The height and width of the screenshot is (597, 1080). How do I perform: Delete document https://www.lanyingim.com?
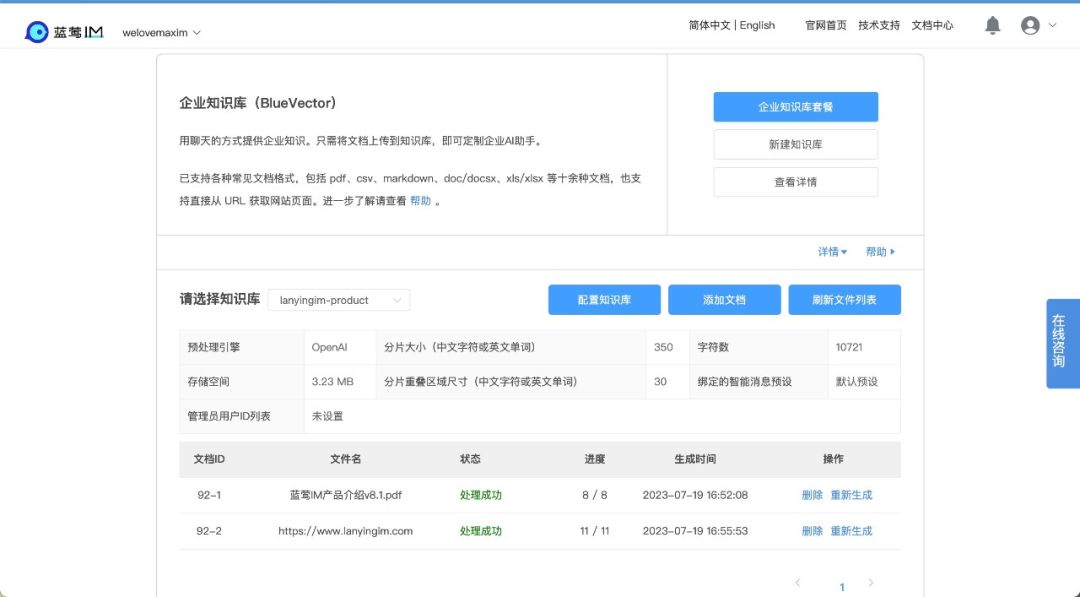point(812,531)
